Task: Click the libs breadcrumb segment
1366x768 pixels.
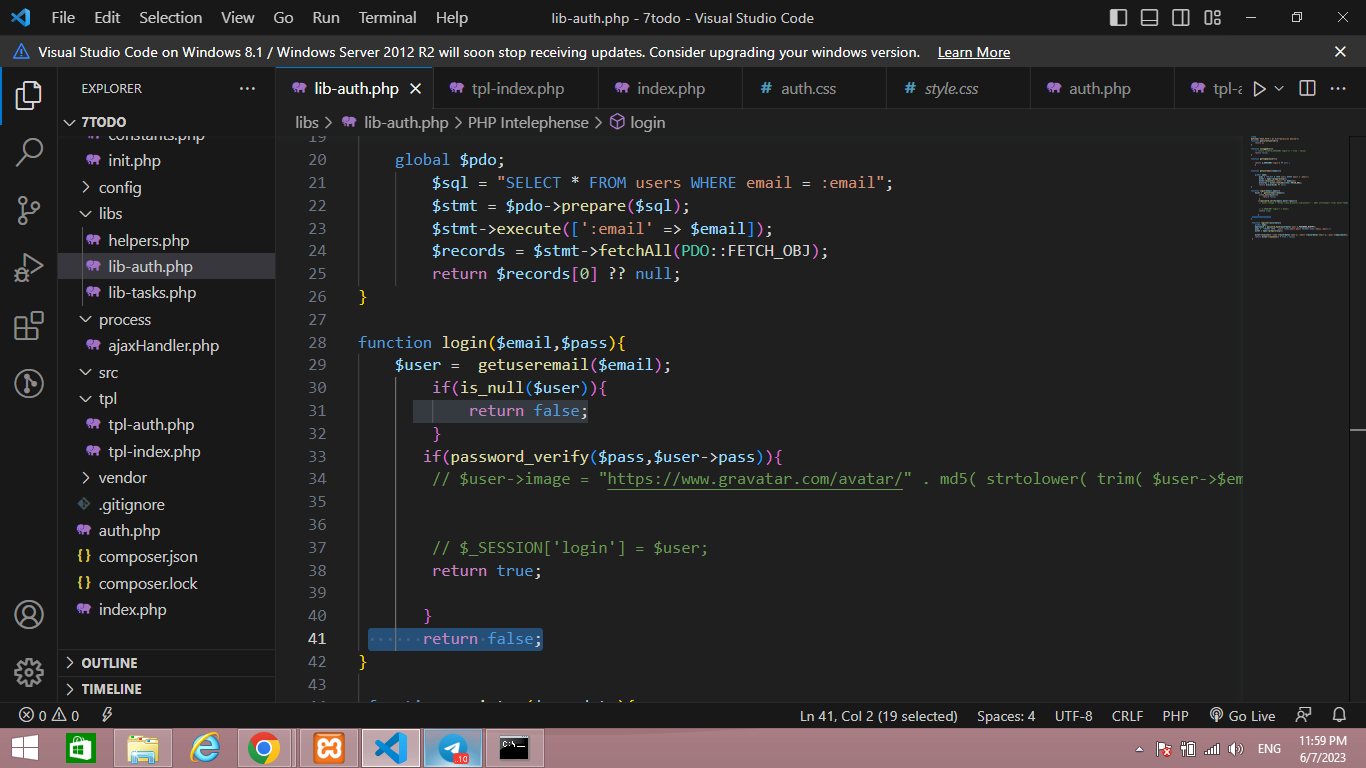Action: pos(307,122)
